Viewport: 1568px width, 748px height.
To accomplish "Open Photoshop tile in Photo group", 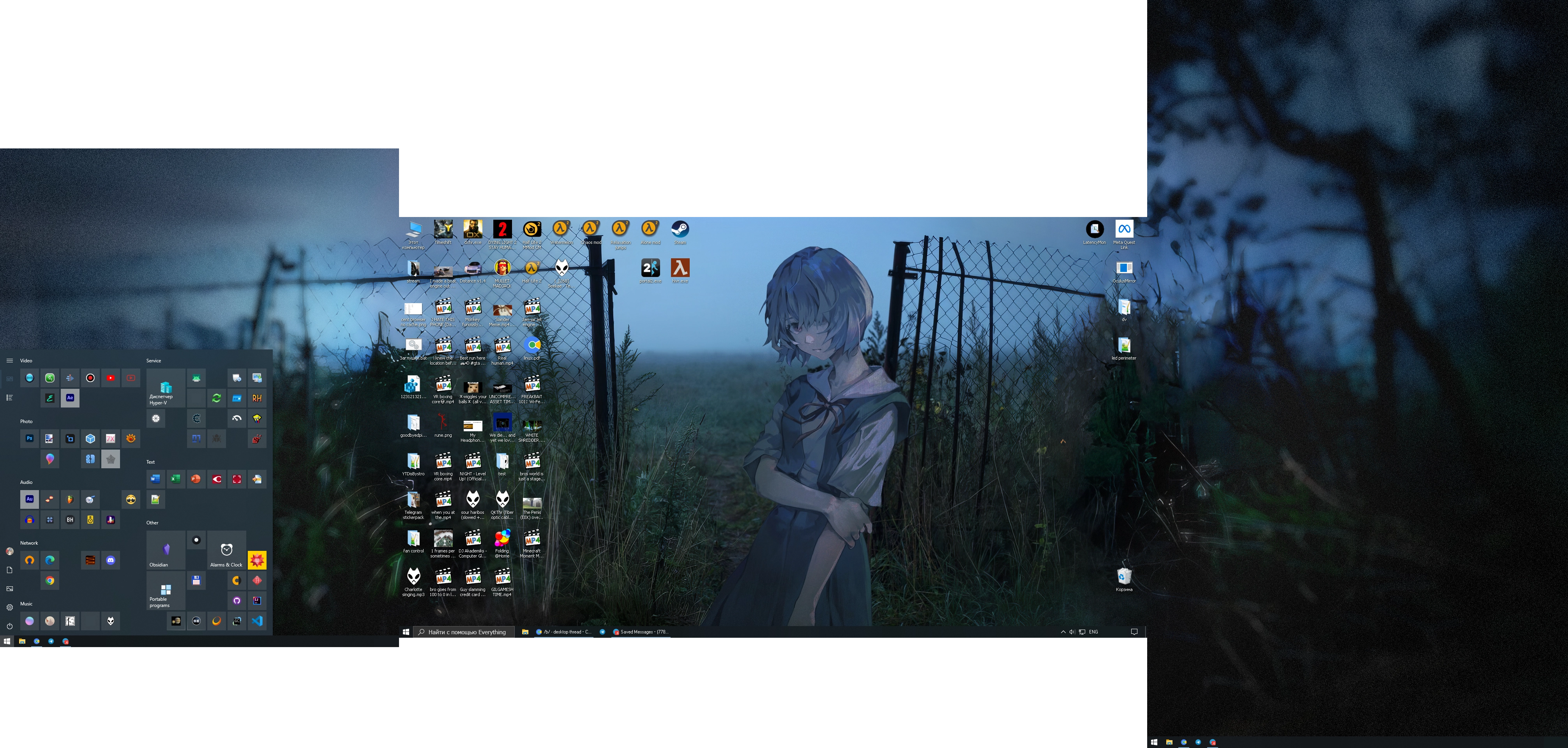I will point(29,438).
